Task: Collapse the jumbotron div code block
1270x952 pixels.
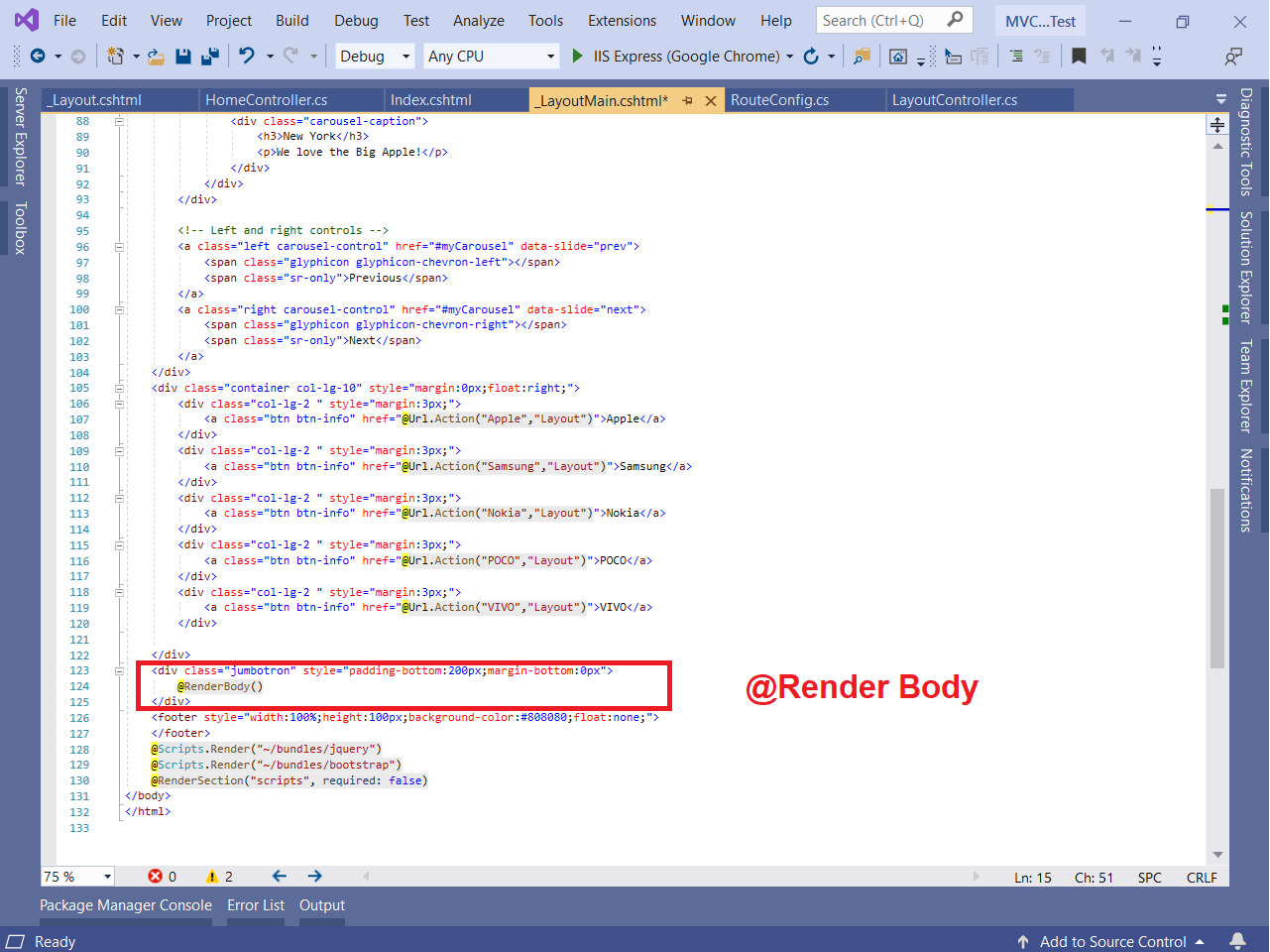Action: 119,670
